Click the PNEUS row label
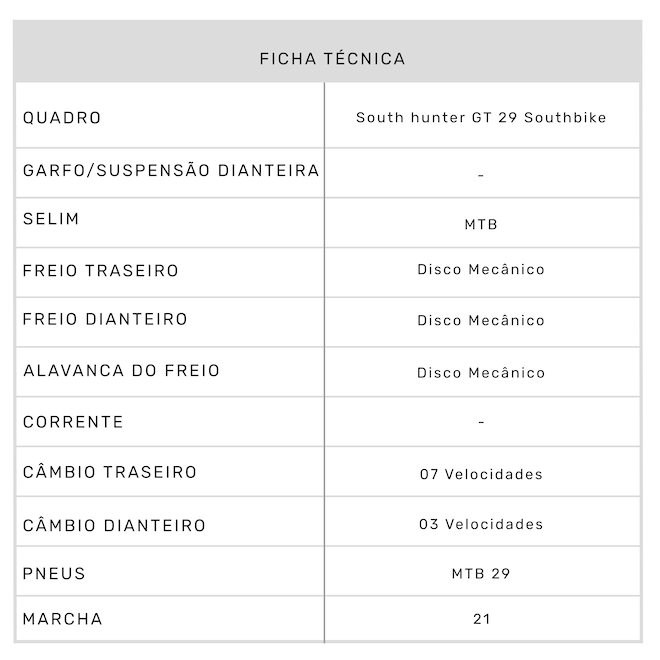 [54, 574]
